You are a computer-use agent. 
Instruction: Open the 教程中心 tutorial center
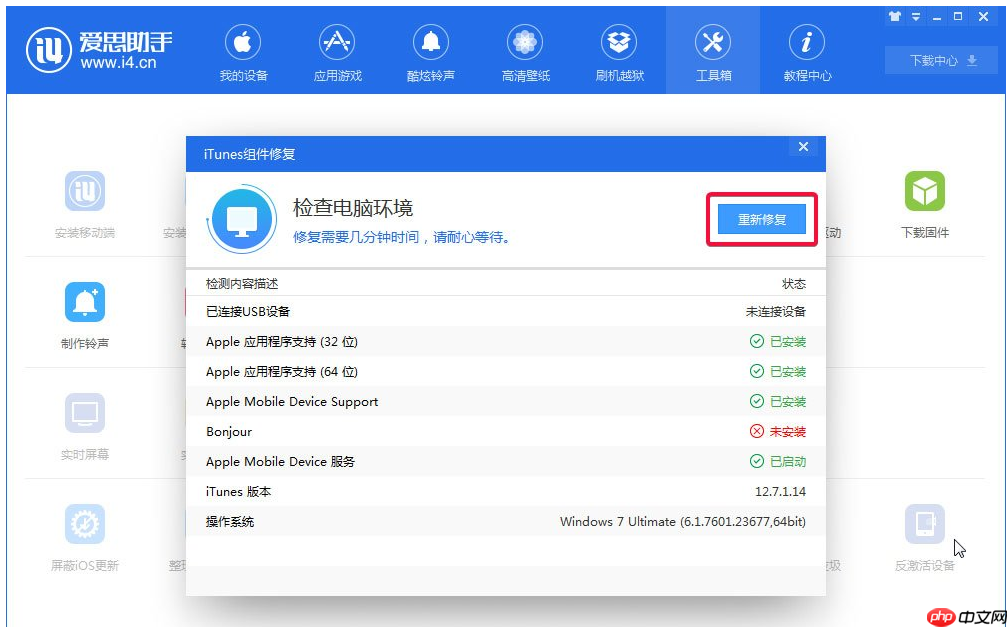click(807, 50)
